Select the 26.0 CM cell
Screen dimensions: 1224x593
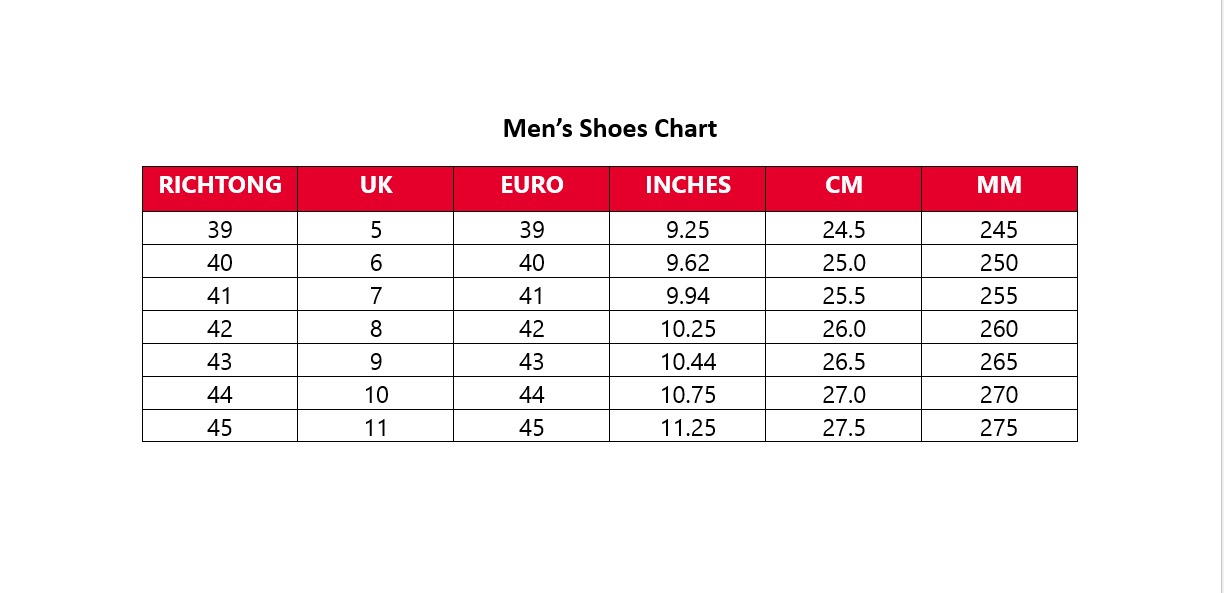coord(843,328)
